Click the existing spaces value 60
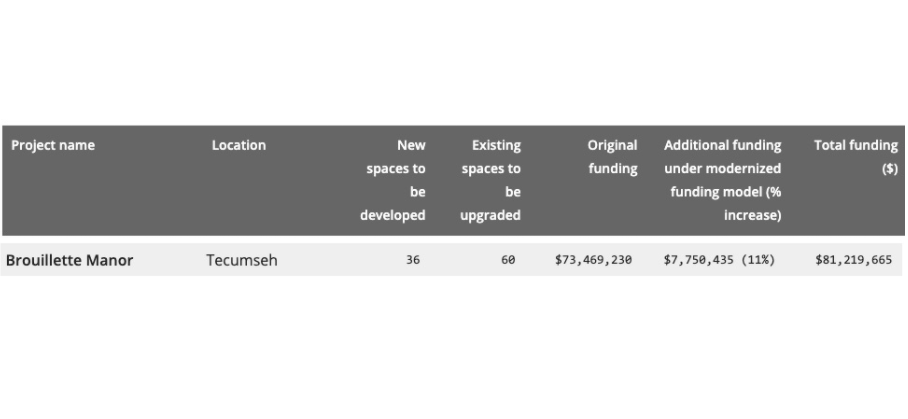908x419 pixels. (508, 261)
